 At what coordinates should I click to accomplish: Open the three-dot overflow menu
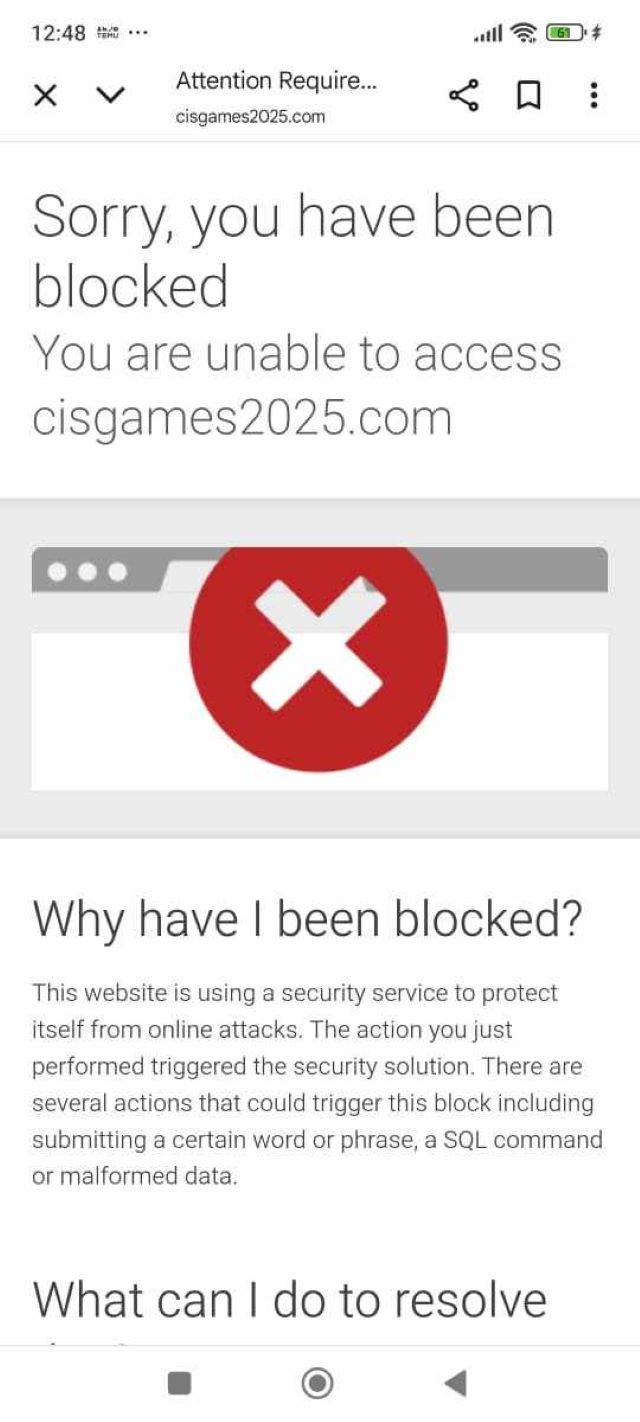(x=594, y=96)
